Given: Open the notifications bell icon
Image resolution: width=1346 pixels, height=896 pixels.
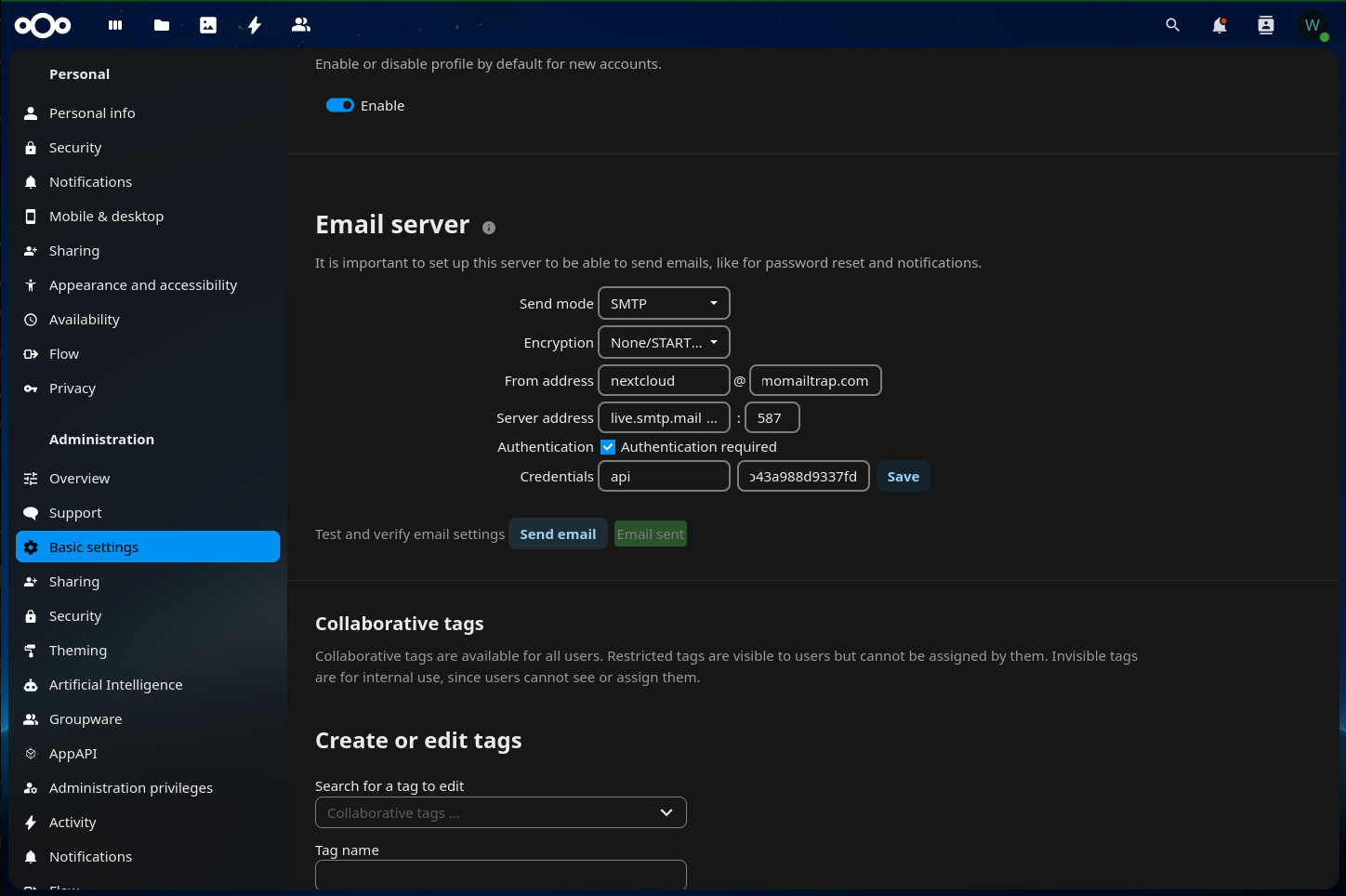Looking at the screenshot, I should click(1220, 25).
